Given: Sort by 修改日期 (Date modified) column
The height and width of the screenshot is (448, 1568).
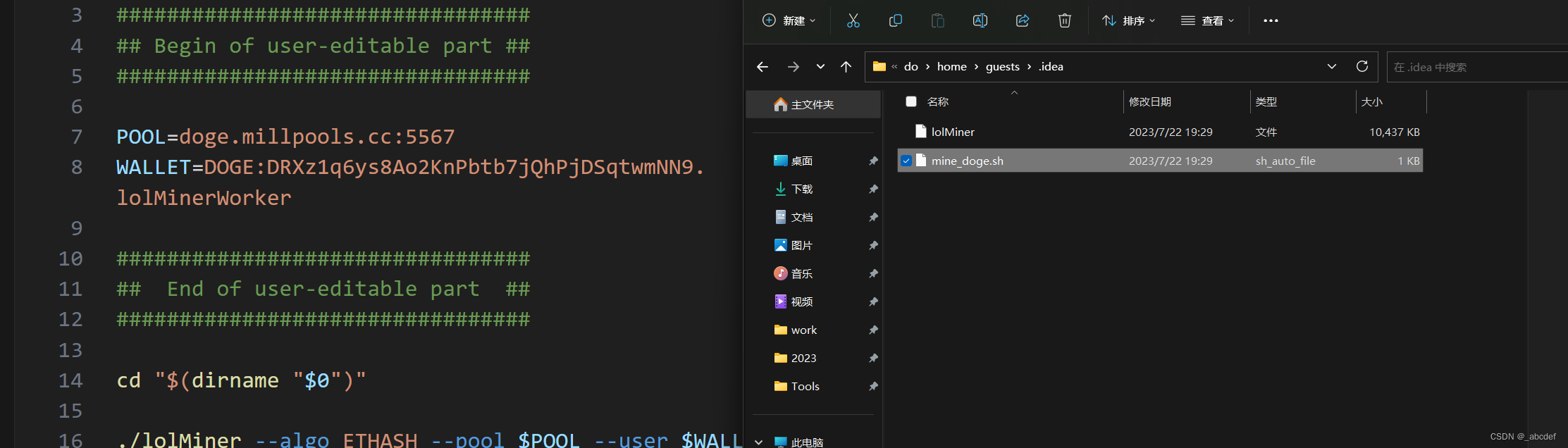Looking at the screenshot, I should coord(1150,101).
